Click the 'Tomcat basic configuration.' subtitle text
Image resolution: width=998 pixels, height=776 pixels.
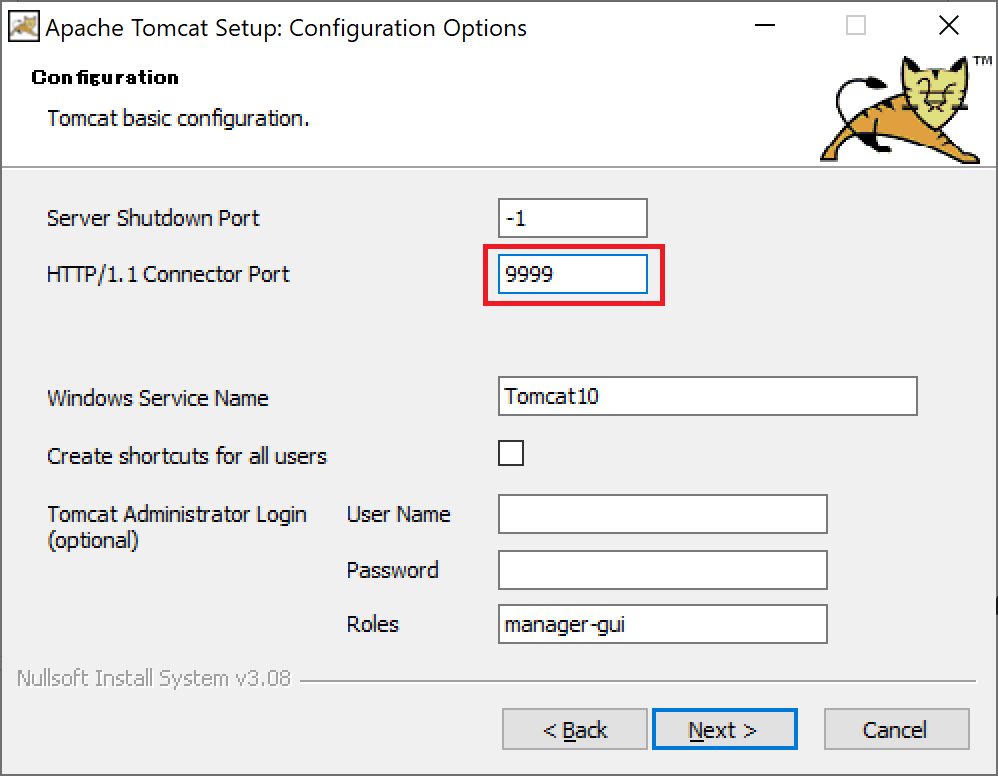pos(178,118)
